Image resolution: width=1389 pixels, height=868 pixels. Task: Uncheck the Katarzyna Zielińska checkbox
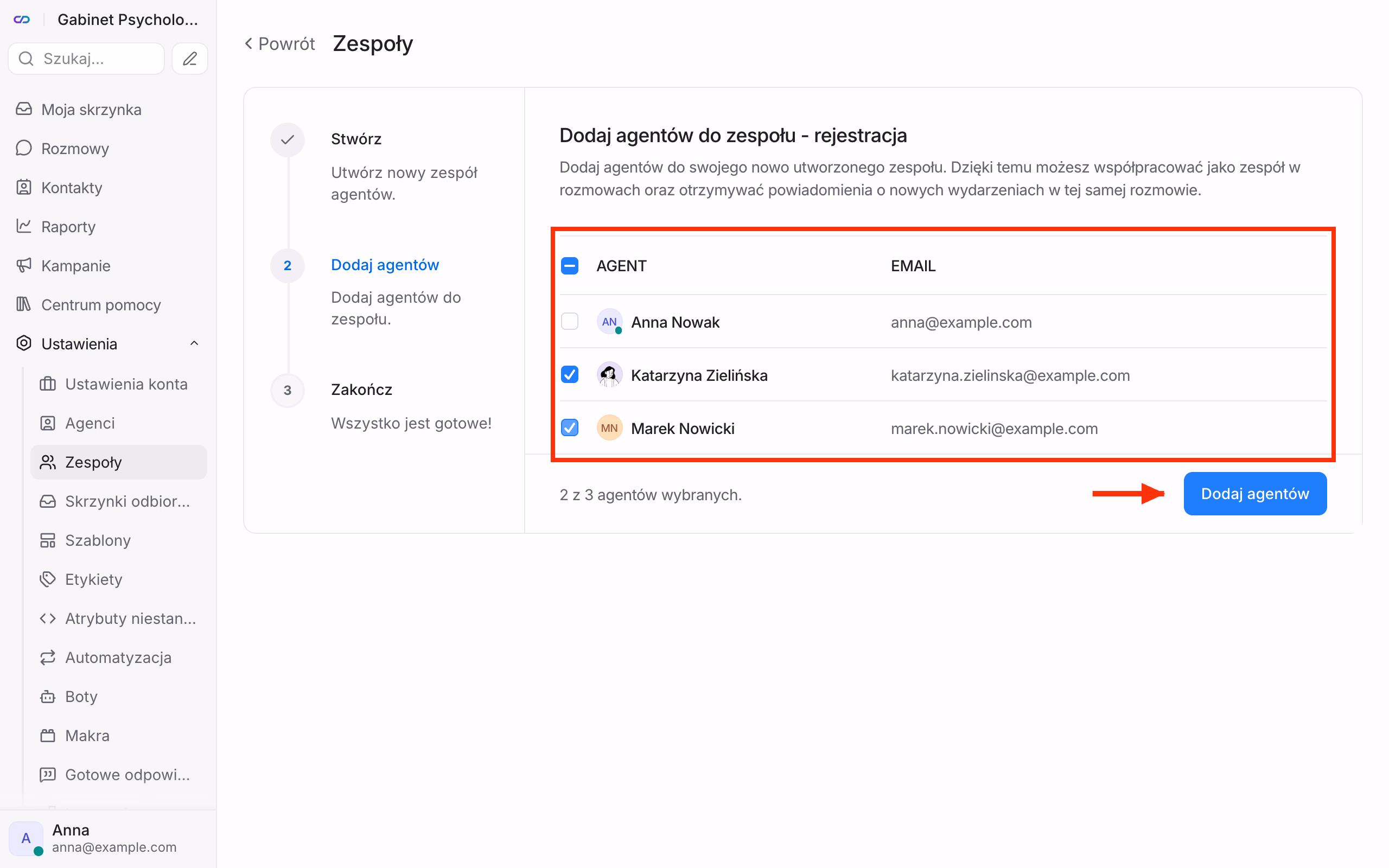pyautogui.click(x=569, y=375)
